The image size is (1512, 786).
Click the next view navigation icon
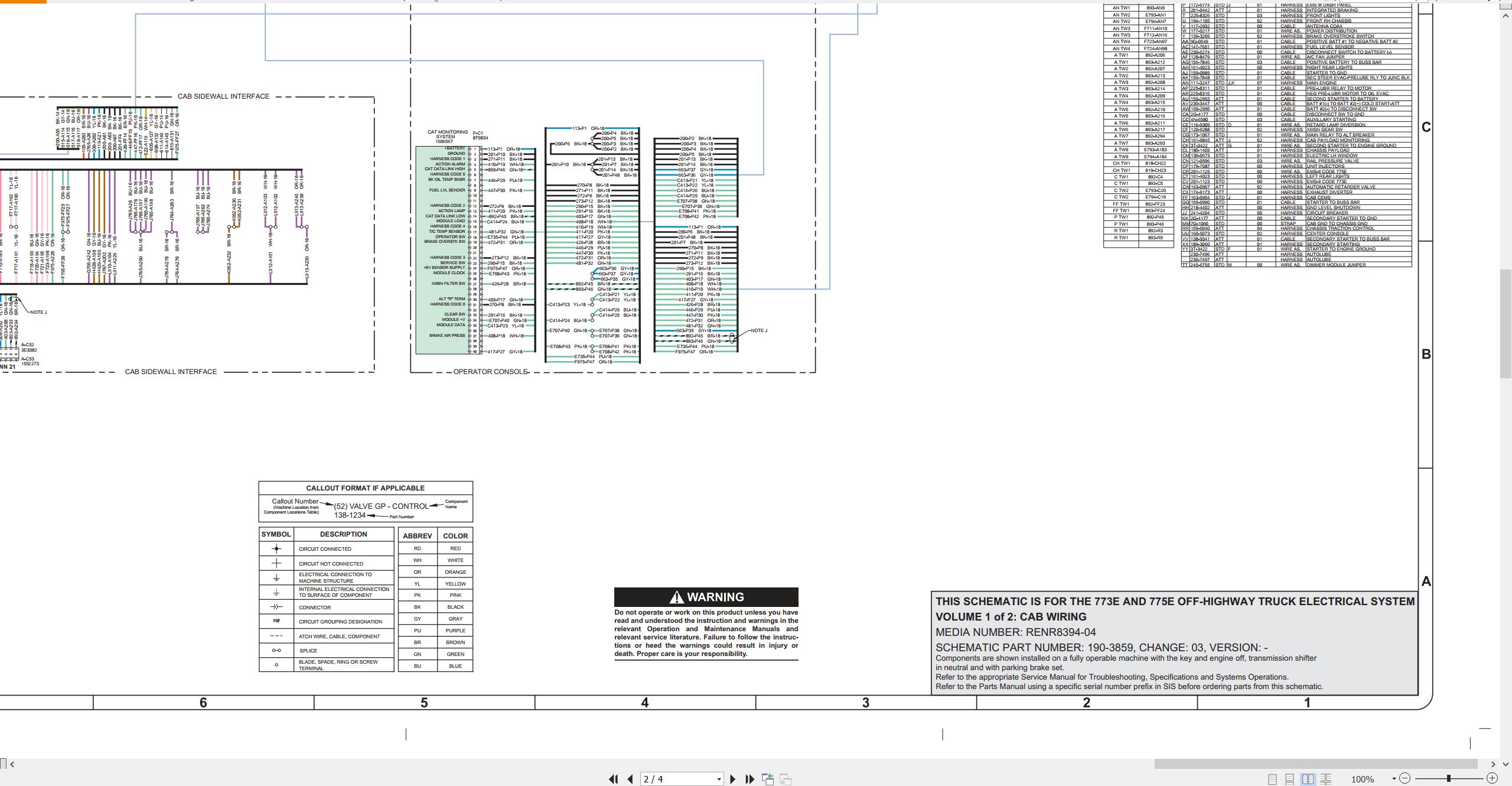pyautogui.click(x=786, y=779)
